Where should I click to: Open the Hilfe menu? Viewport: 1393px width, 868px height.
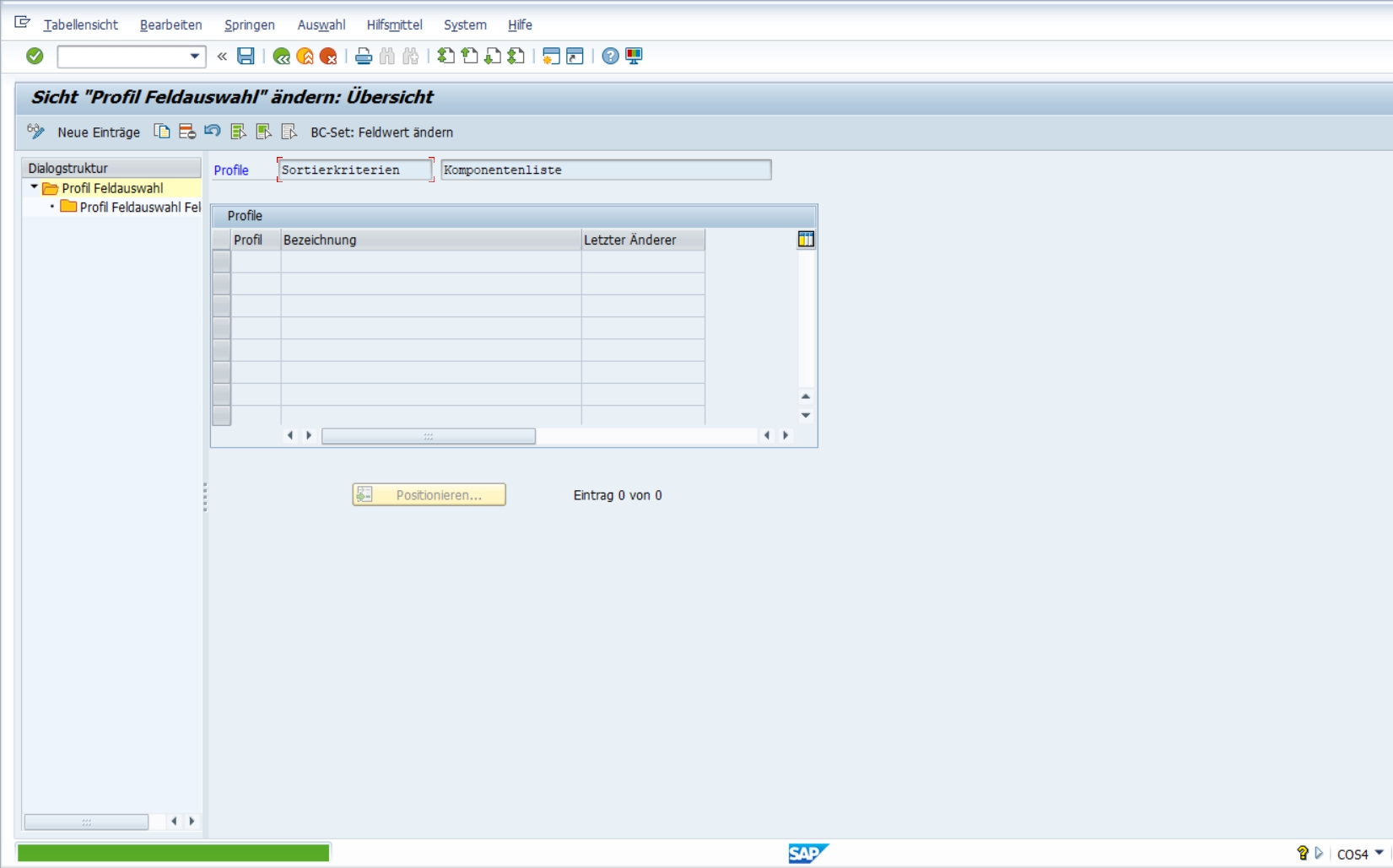[x=520, y=24]
